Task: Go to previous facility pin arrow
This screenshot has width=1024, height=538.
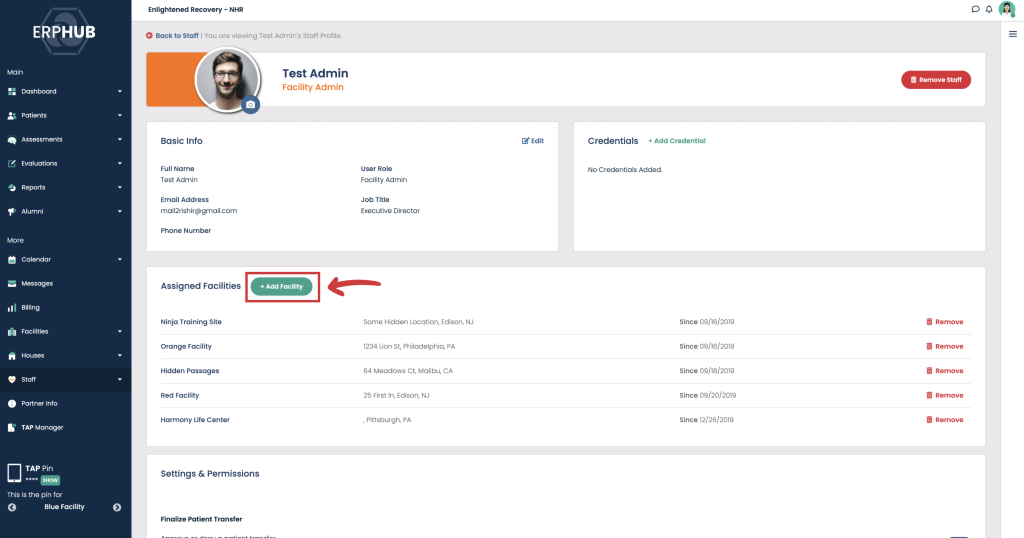Action: point(12,507)
